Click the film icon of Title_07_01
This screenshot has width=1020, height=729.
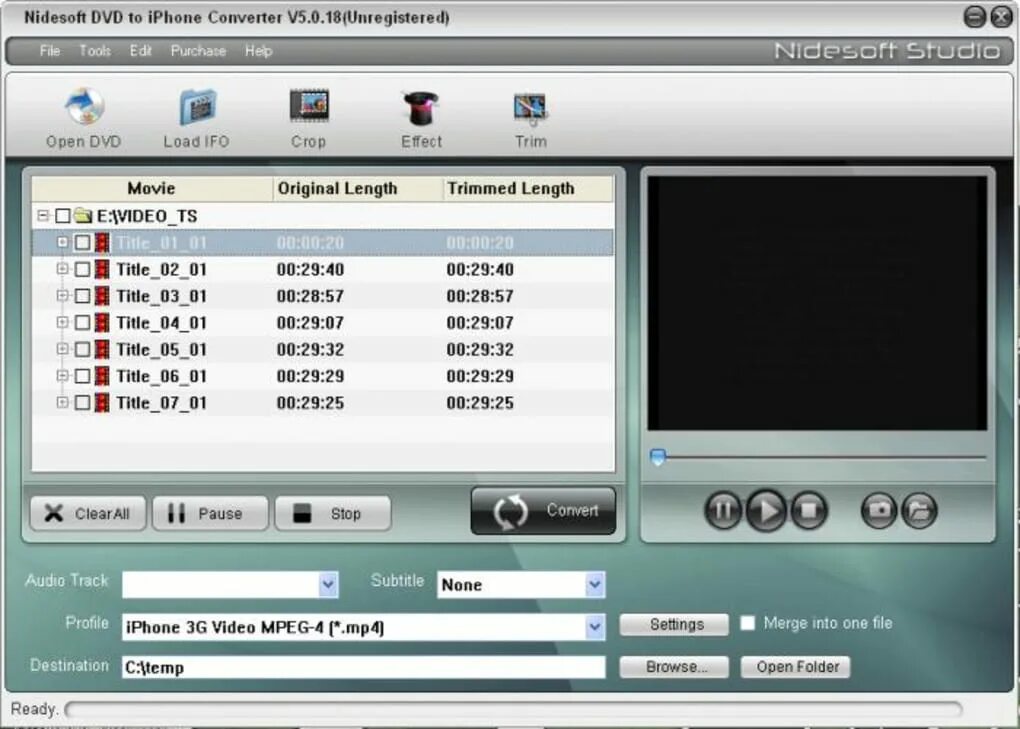pos(102,403)
